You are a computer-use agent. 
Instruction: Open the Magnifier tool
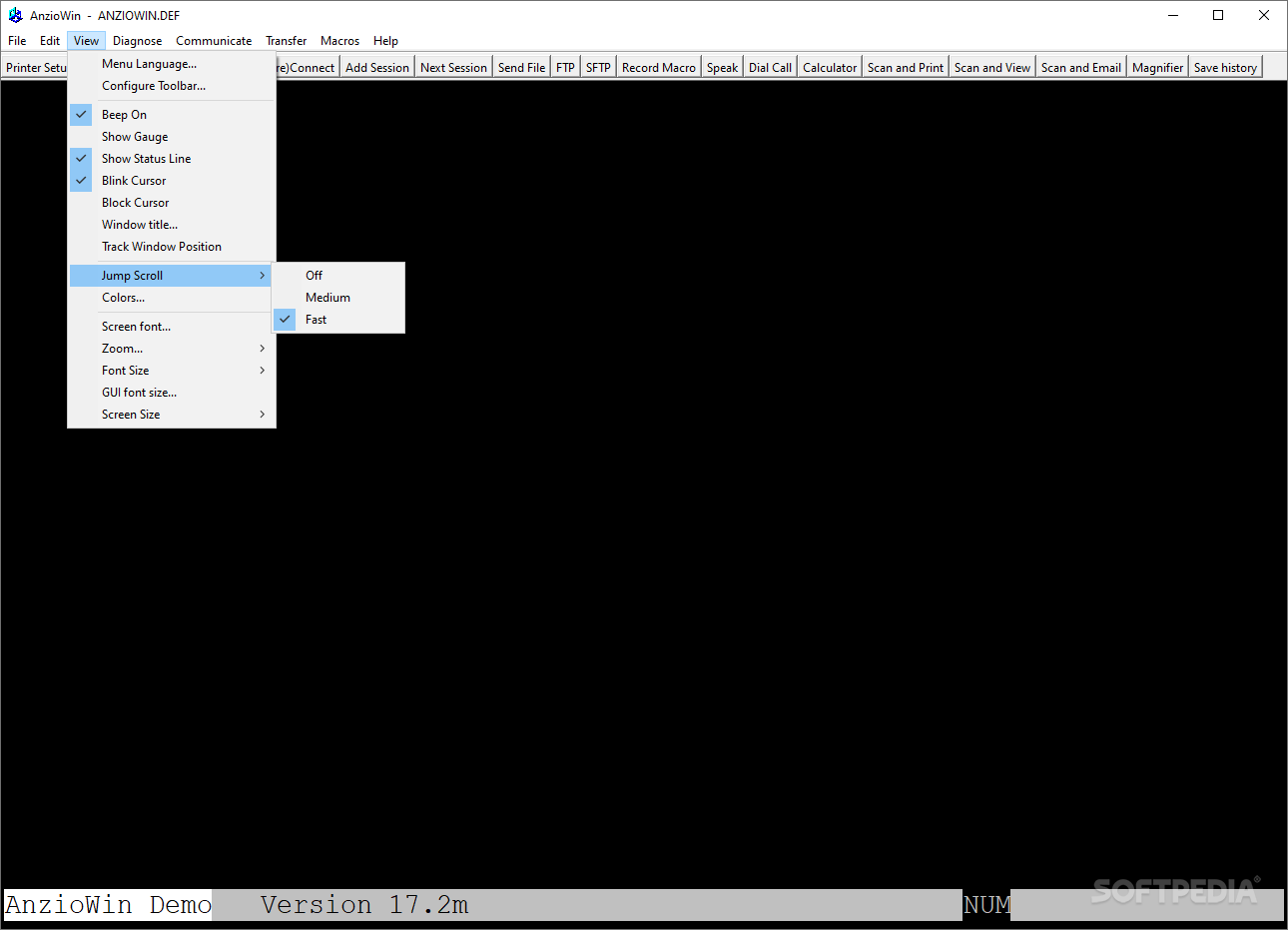click(1158, 68)
